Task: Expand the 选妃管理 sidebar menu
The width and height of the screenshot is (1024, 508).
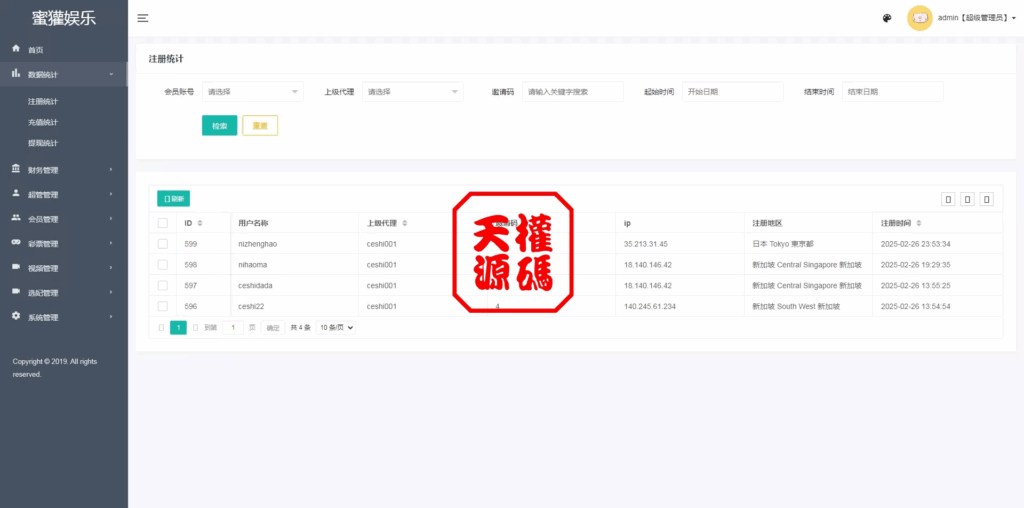Action: [64, 293]
